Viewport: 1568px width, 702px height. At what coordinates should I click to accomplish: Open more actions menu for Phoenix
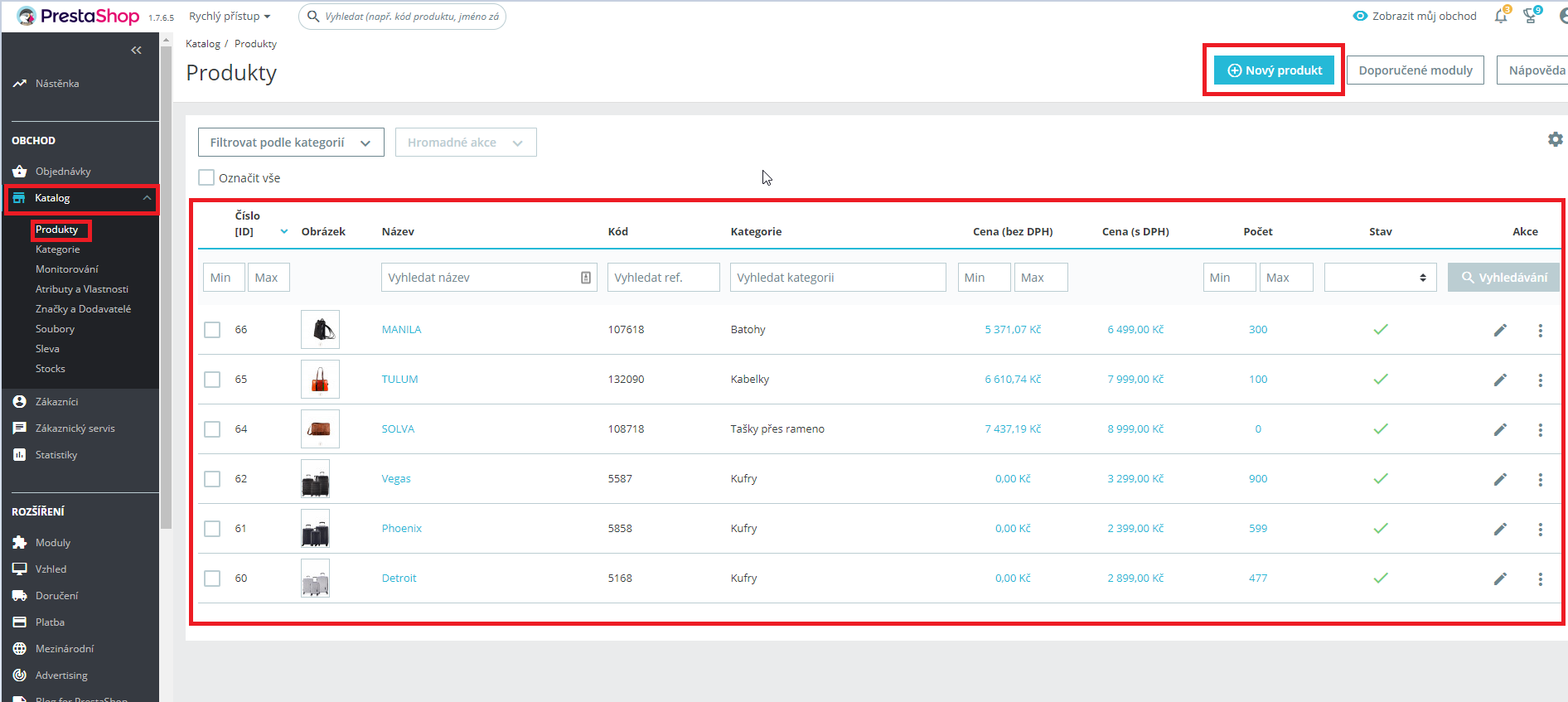point(1541,529)
